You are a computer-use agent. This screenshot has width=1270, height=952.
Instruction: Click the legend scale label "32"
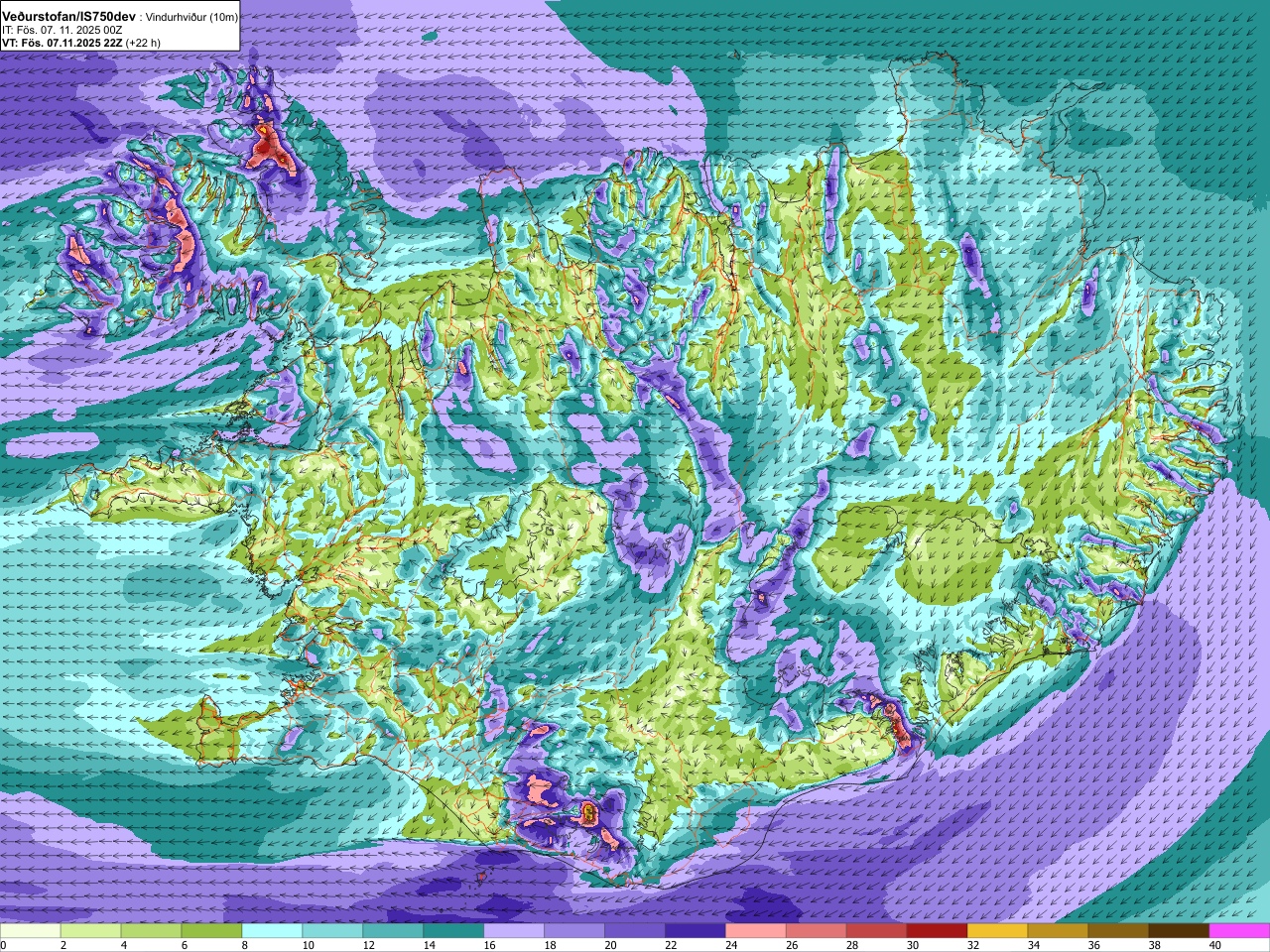click(x=973, y=945)
